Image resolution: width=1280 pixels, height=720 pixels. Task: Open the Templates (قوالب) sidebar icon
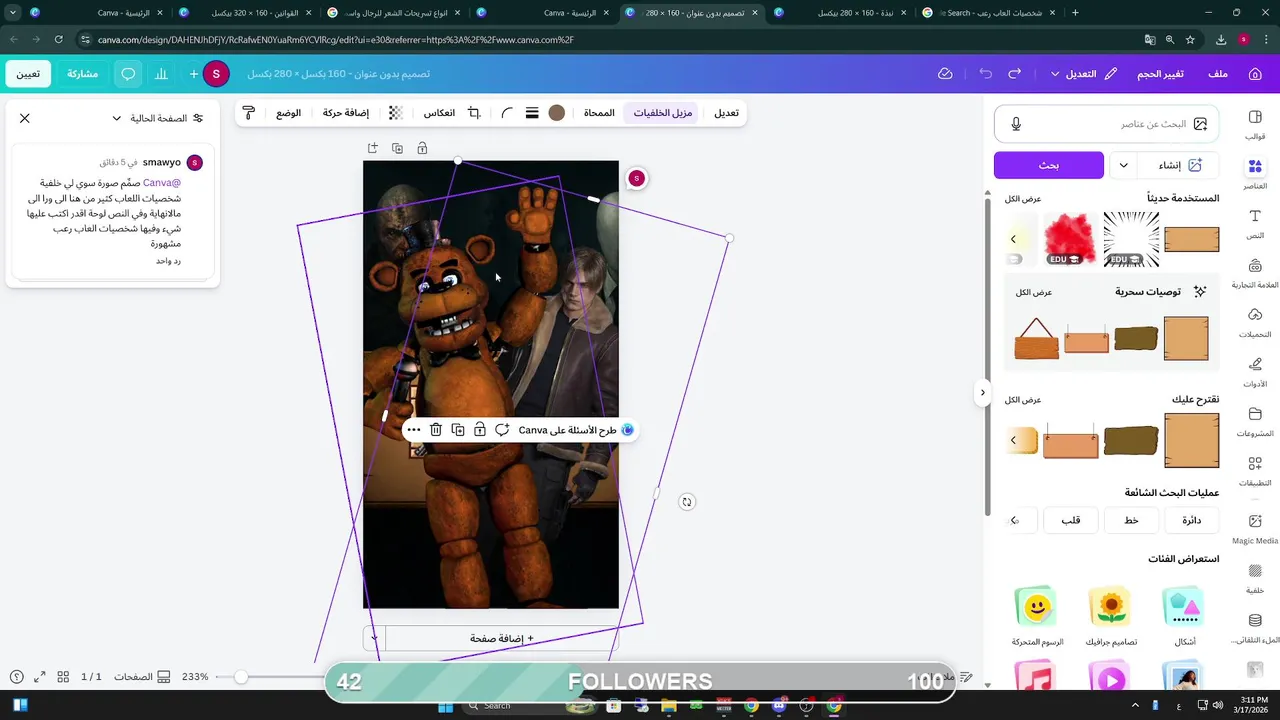click(1255, 124)
